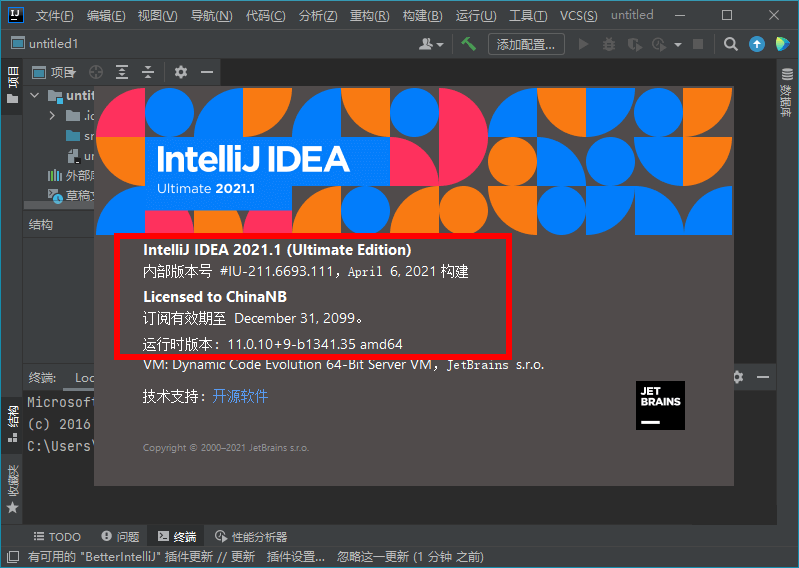799x568 pixels.
Task: Toggle the 收藏夹 favorites sidebar button
Action: [12, 488]
